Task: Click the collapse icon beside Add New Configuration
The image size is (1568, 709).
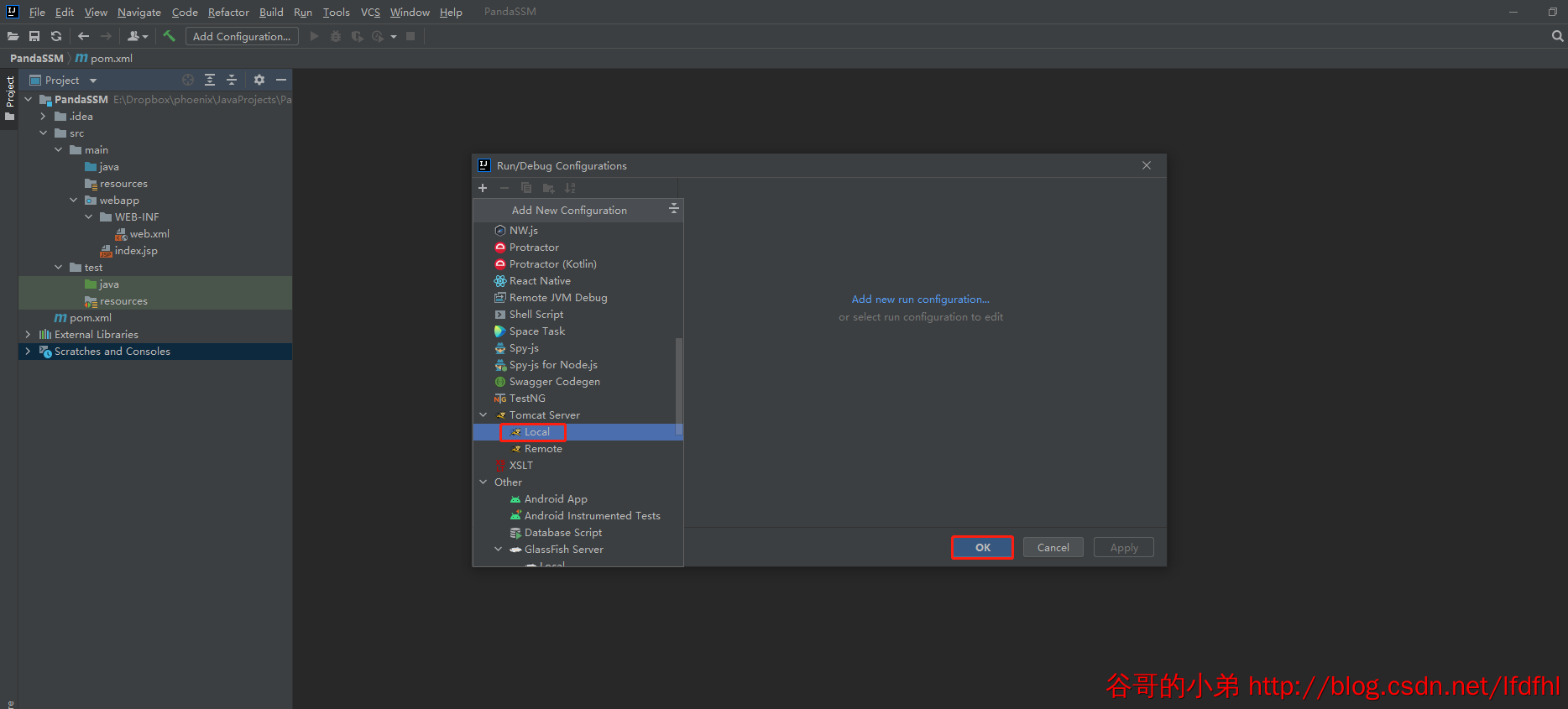Action: click(x=673, y=208)
